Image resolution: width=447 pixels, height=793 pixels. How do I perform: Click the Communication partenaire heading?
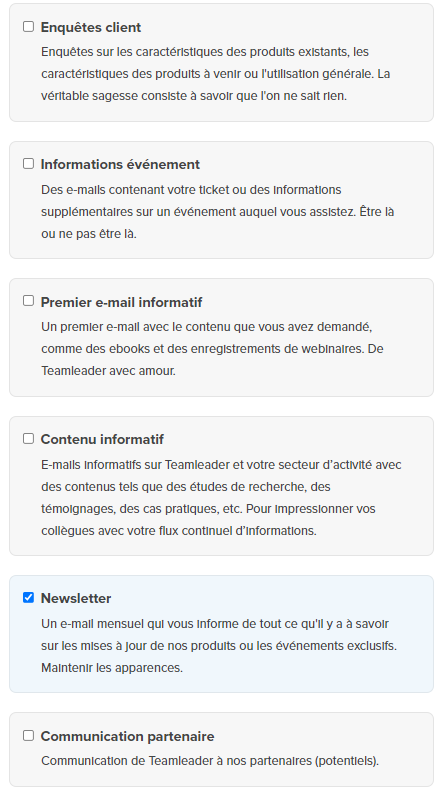(127, 736)
